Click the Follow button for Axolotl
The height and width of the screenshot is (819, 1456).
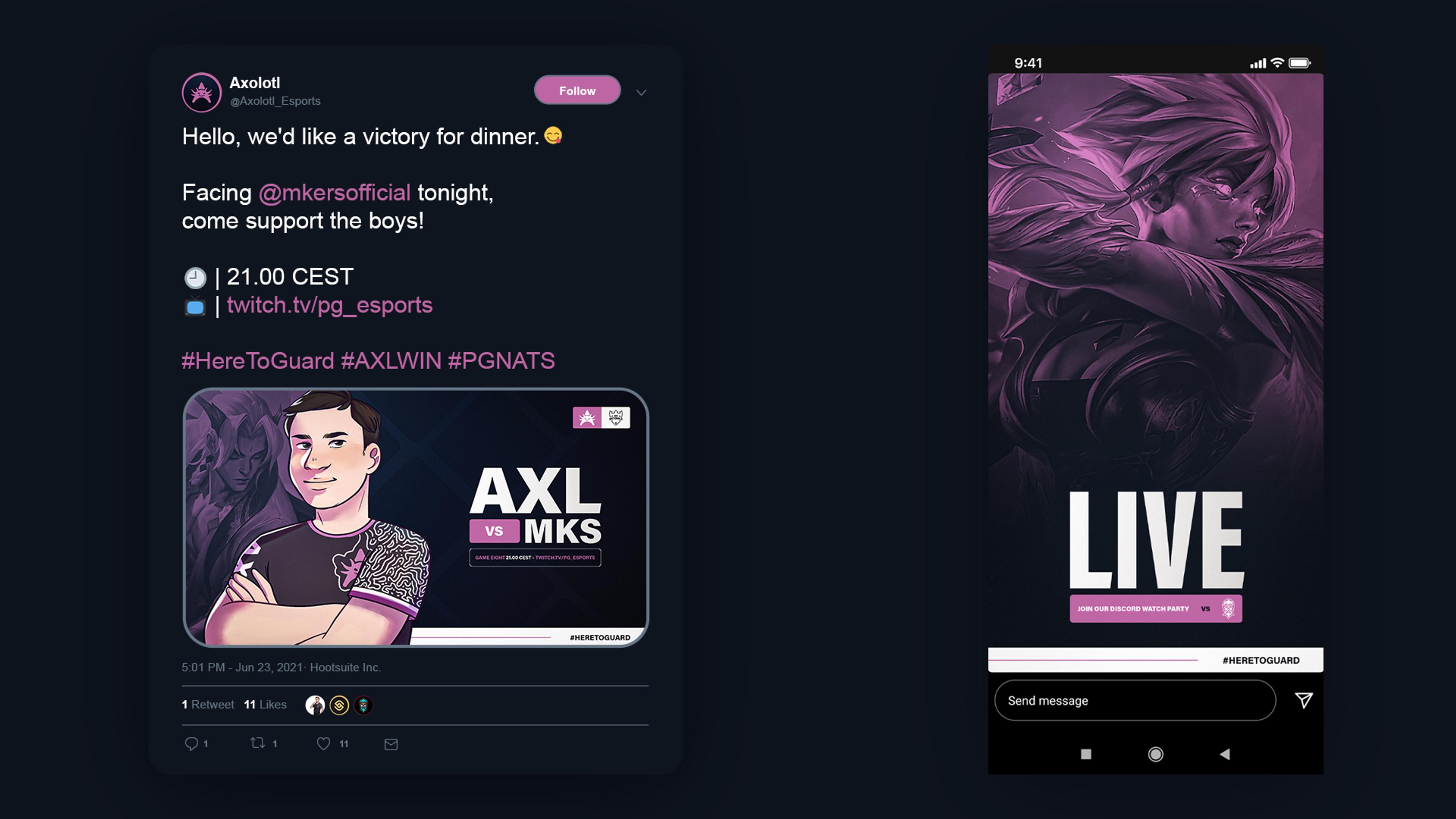578,90
